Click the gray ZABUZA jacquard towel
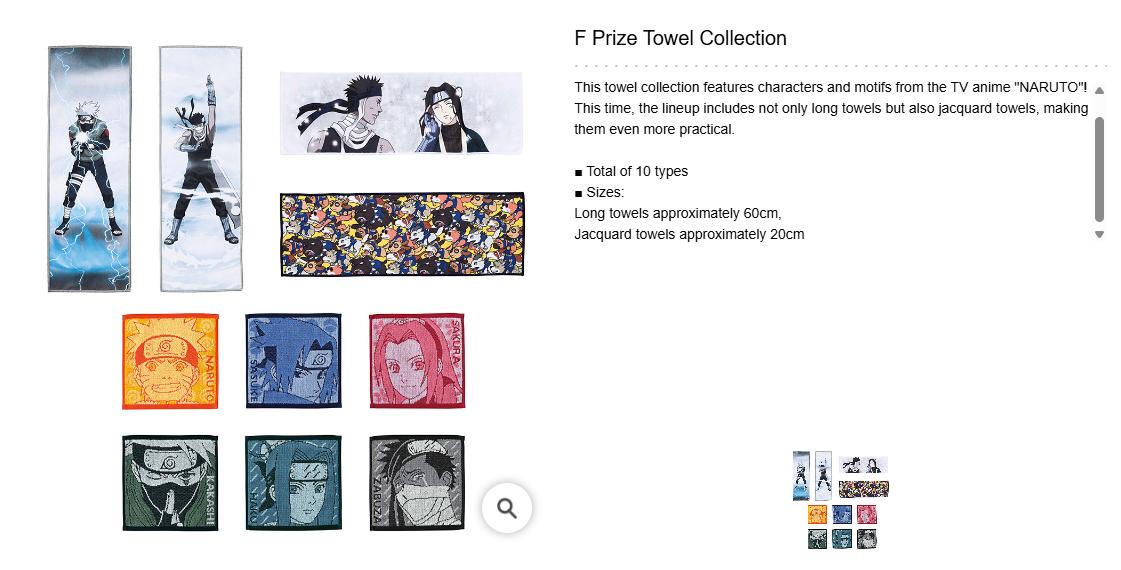Viewport: 1121px width, 570px height. click(416, 483)
